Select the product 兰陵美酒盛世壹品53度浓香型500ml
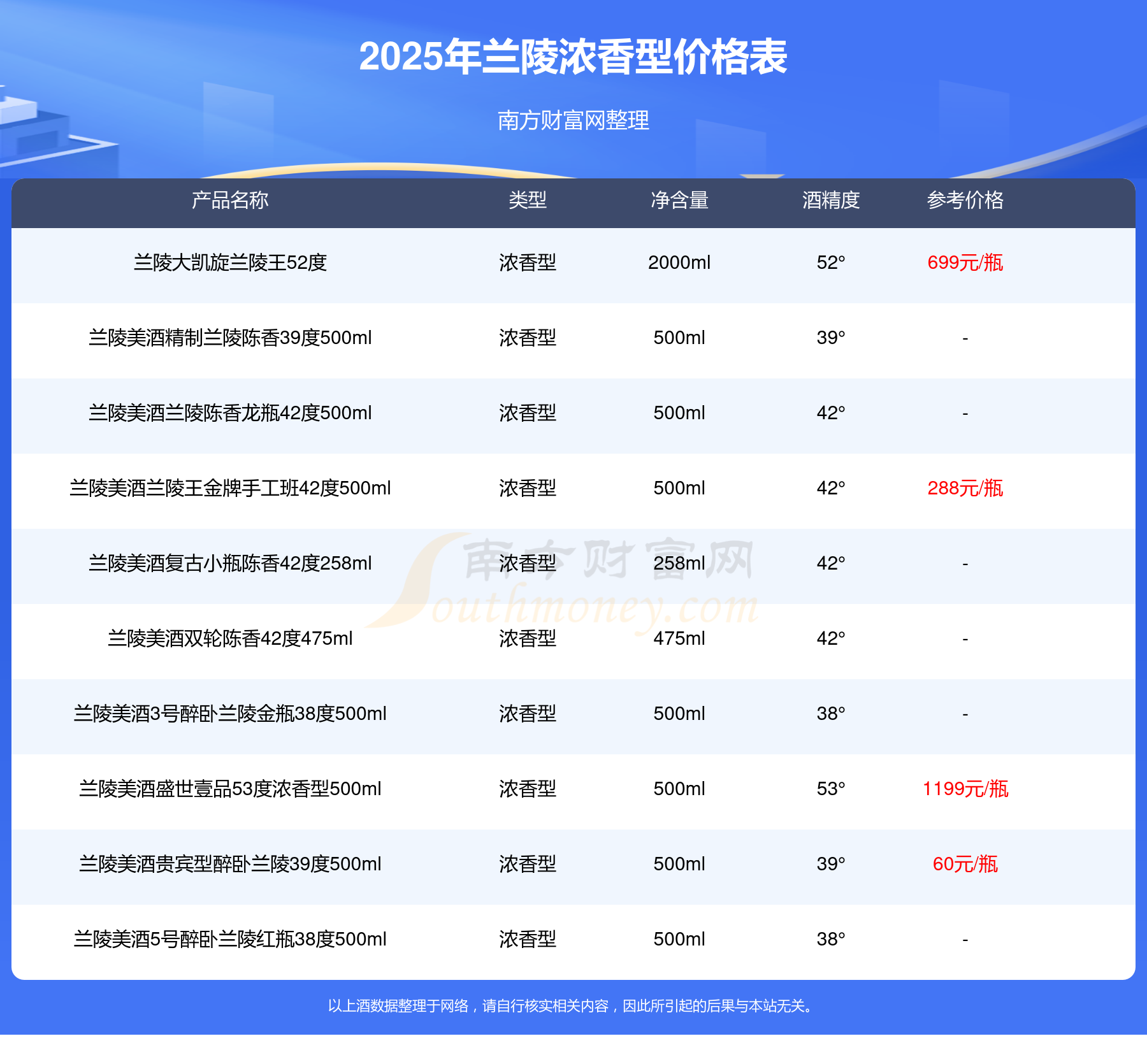Screen dimensions: 1147x1064 pyautogui.click(x=230, y=789)
